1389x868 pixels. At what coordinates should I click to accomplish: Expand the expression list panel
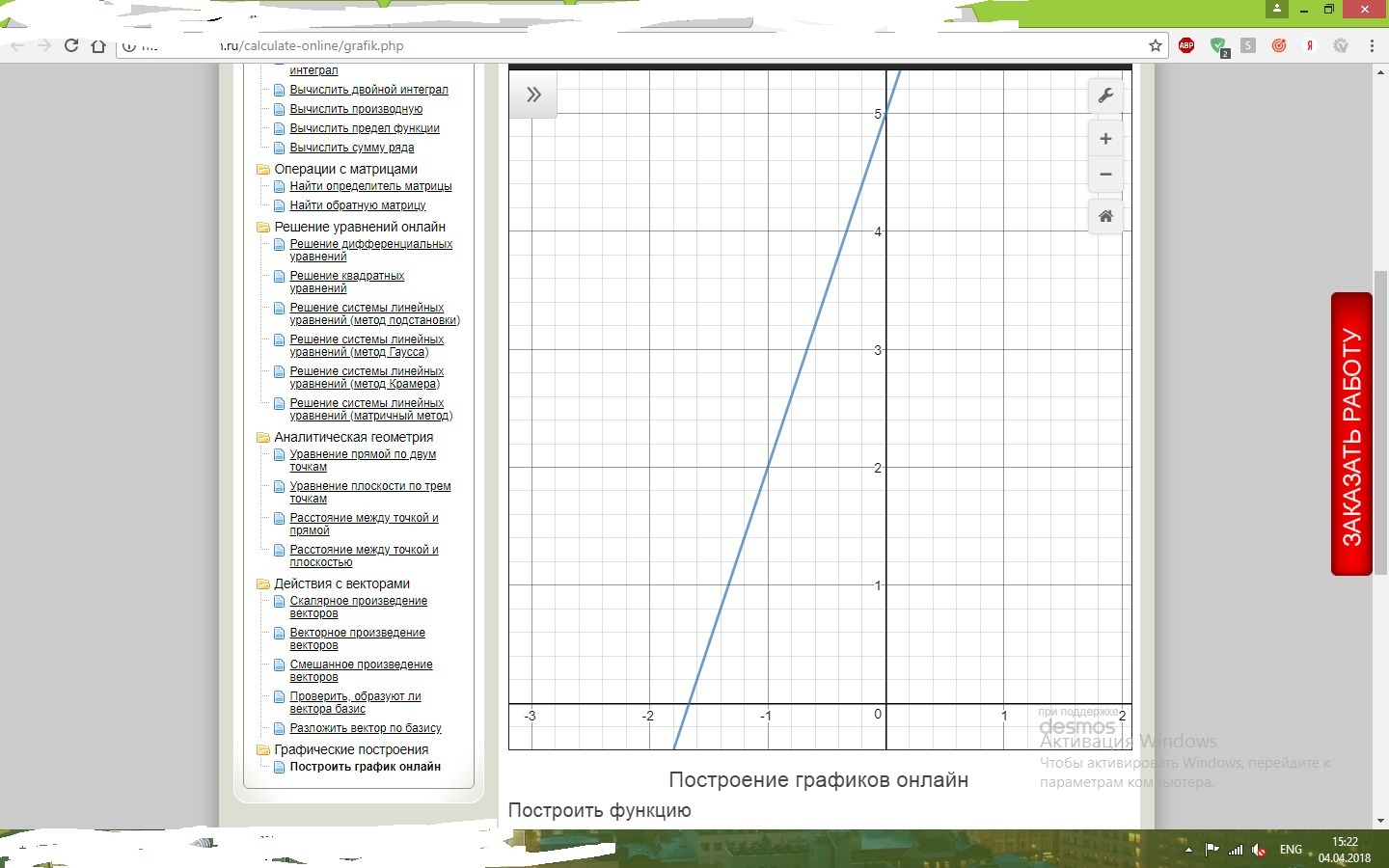533,95
